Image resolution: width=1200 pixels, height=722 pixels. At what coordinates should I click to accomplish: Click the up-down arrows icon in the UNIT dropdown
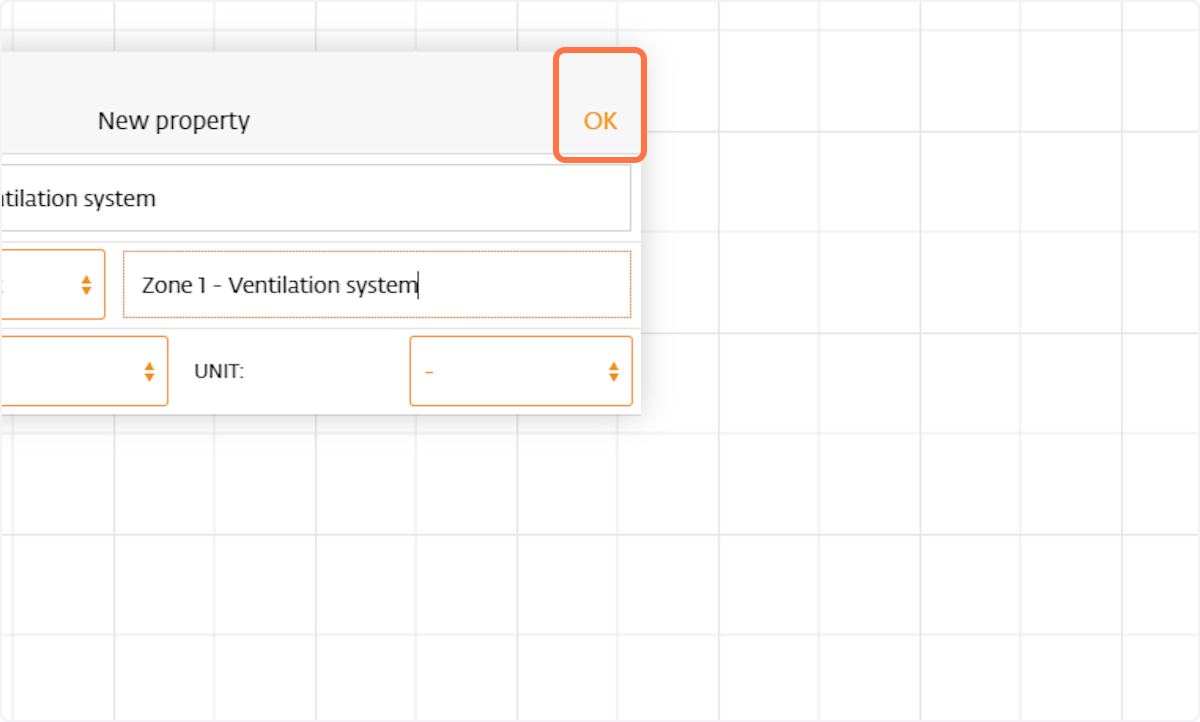[614, 371]
